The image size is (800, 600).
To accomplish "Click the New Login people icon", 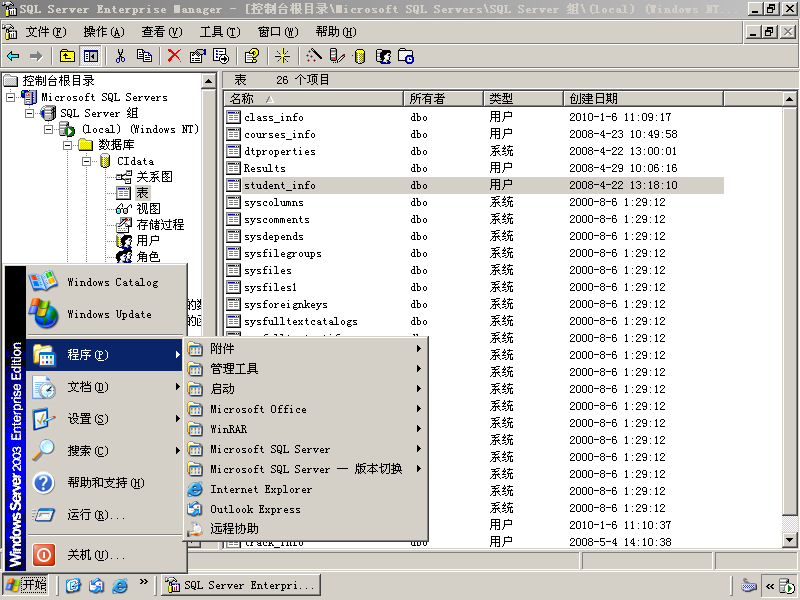I will (383, 56).
